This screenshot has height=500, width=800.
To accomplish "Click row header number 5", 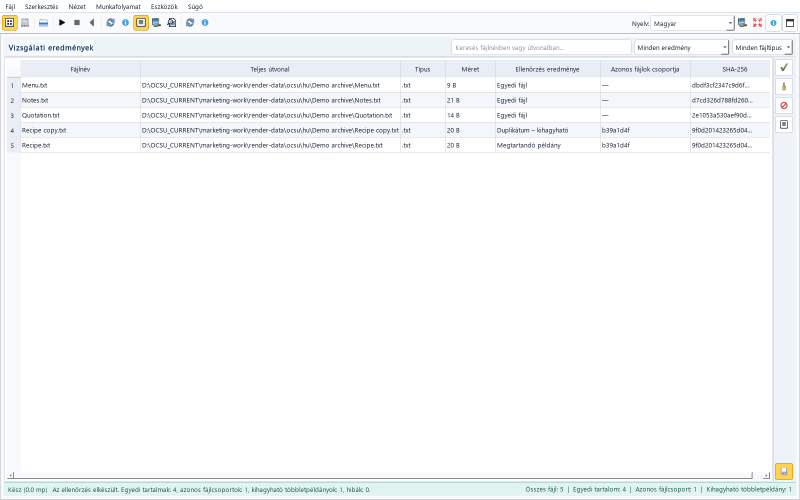I will click(x=13, y=145).
